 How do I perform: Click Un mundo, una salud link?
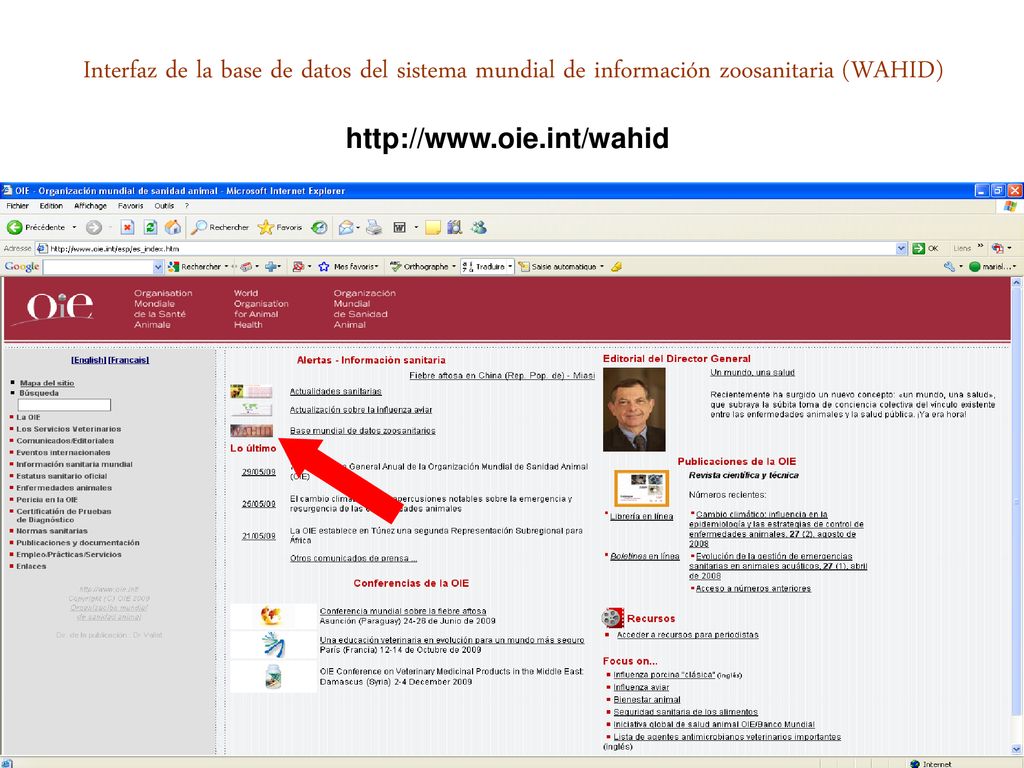pos(752,372)
